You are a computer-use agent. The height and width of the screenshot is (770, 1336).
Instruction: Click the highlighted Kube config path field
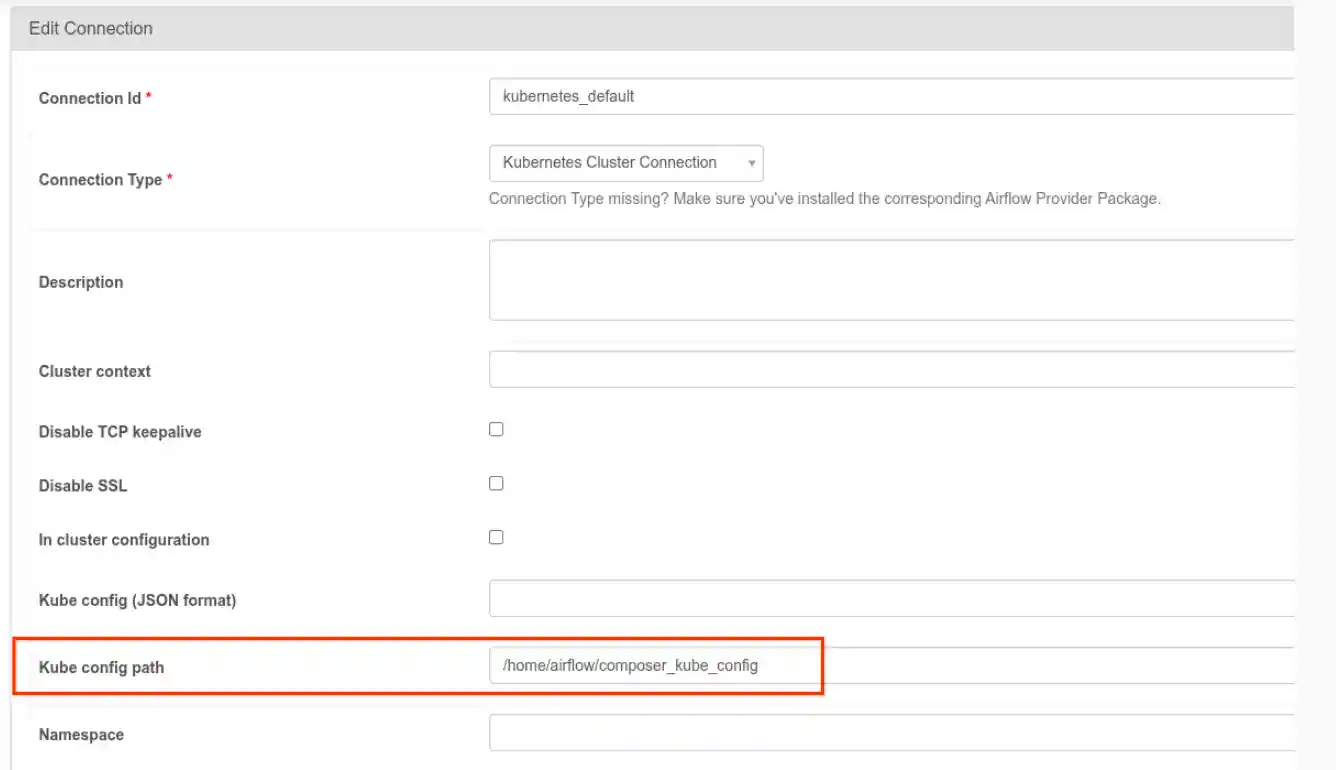655,664
